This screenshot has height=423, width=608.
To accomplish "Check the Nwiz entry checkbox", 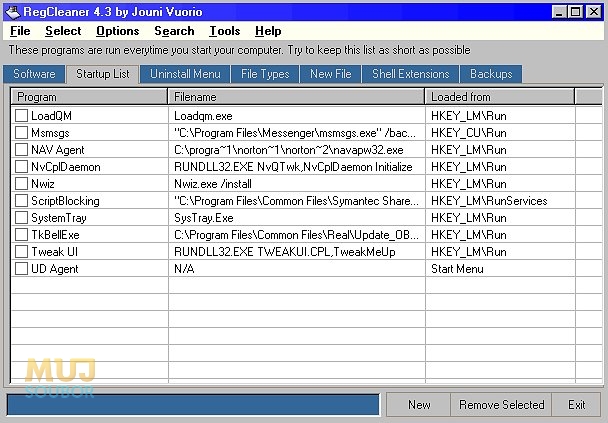I will tap(21, 183).
